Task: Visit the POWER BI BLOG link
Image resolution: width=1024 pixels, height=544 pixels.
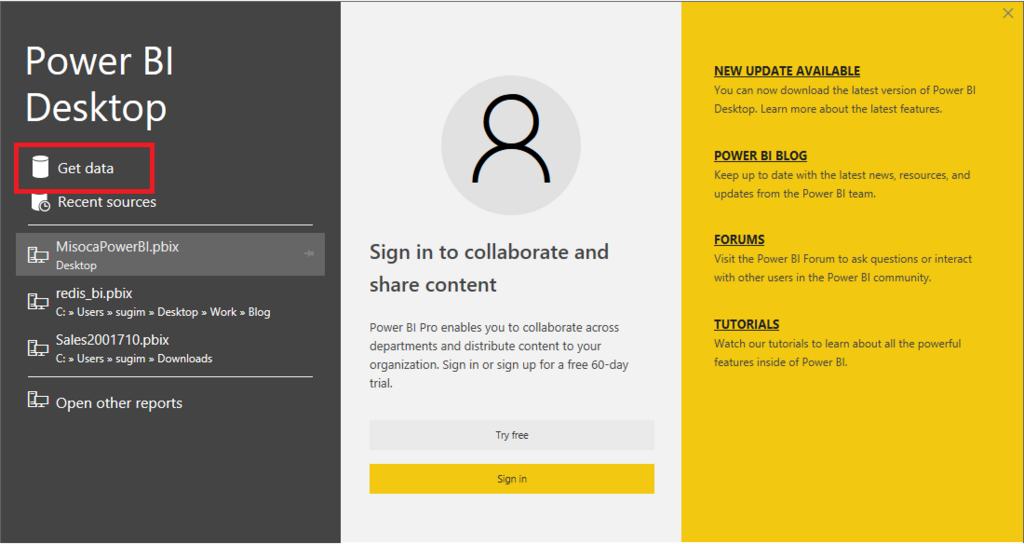Action: click(x=760, y=156)
